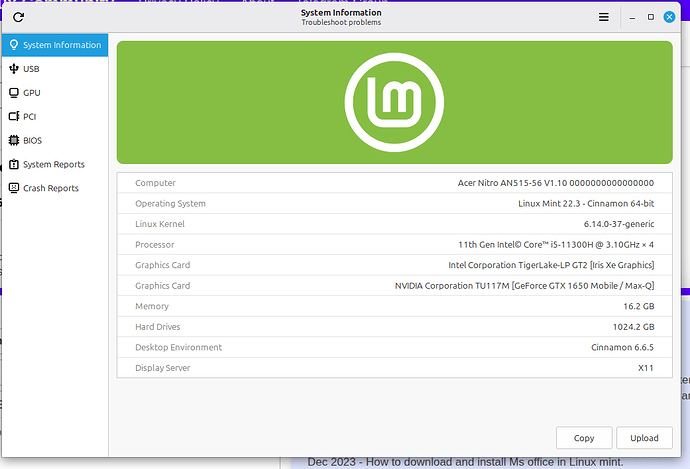Image resolution: width=690 pixels, height=469 pixels.
Task: Select the Linux Kernel version row
Action: pyautogui.click(x=394, y=224)
